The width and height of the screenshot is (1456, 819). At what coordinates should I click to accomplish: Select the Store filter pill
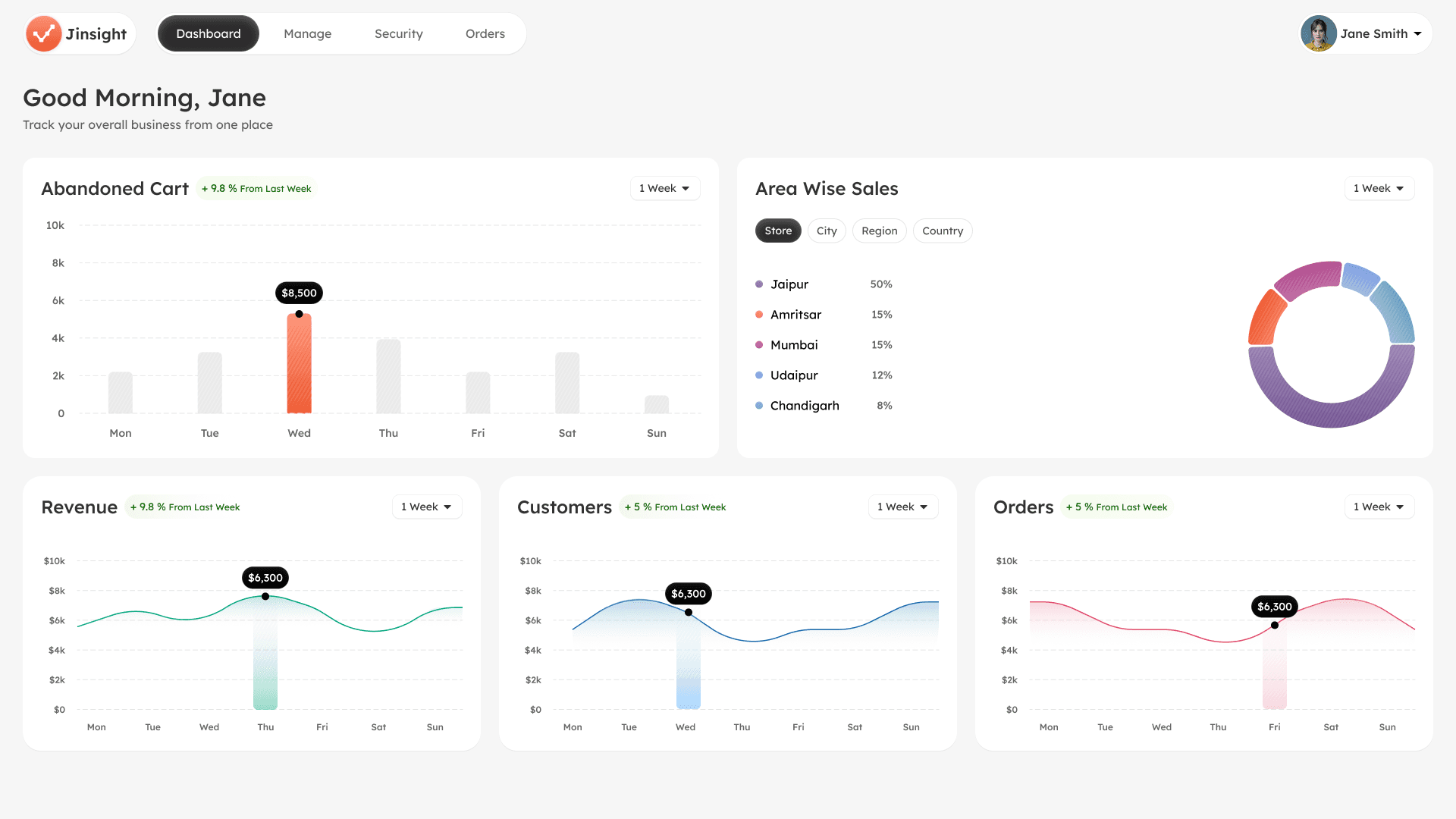[x=777, y=231]
